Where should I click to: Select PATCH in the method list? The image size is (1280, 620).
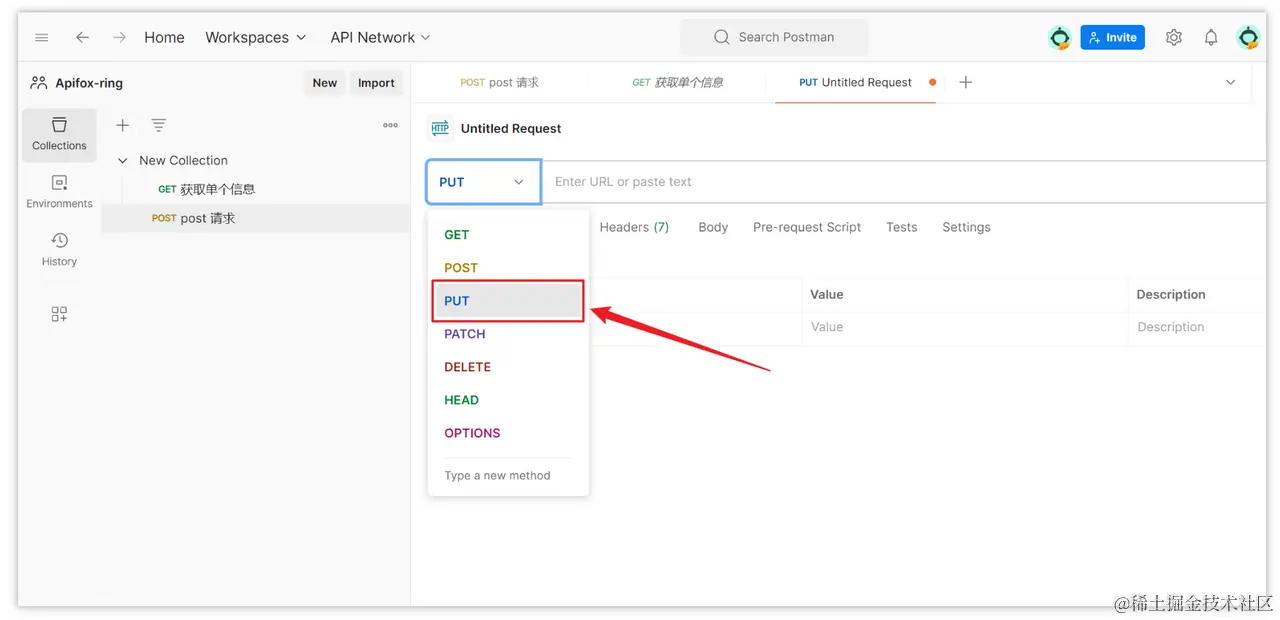pyautogui.click(x=508, y=334)
